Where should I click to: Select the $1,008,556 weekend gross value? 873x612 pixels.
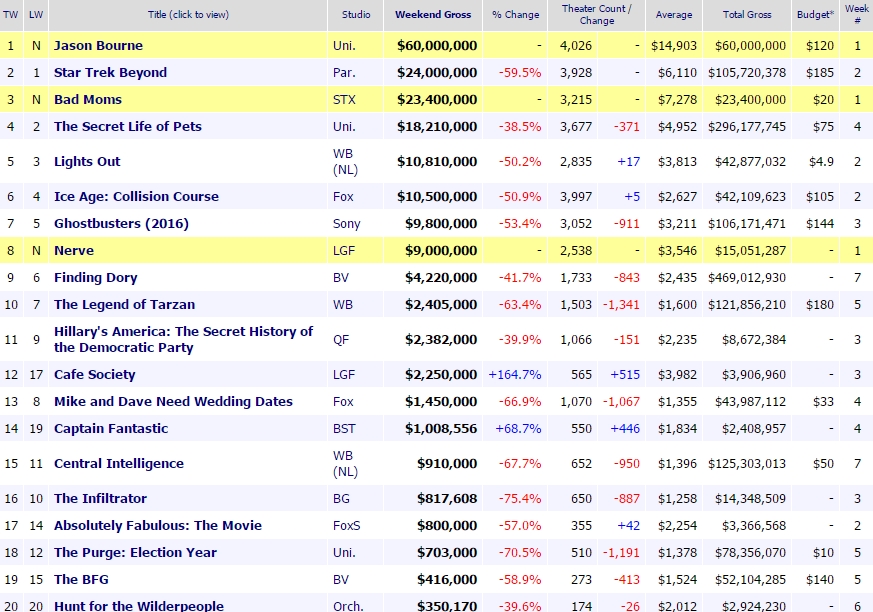tap(441, 429)
